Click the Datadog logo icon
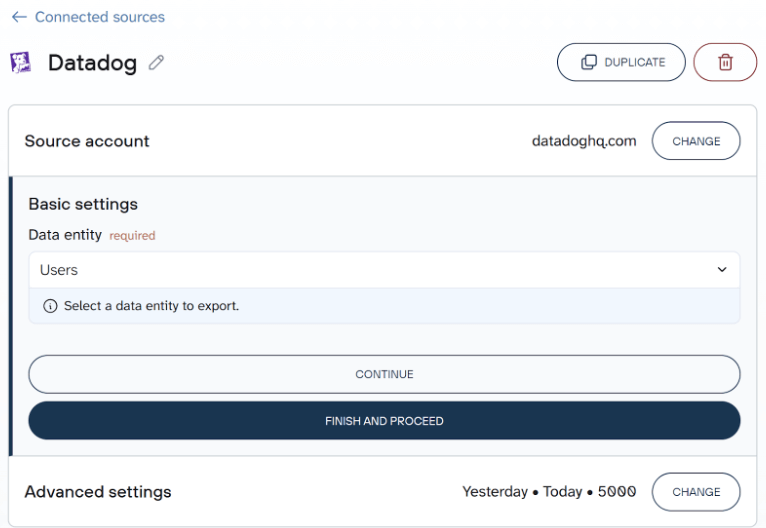 21,63
